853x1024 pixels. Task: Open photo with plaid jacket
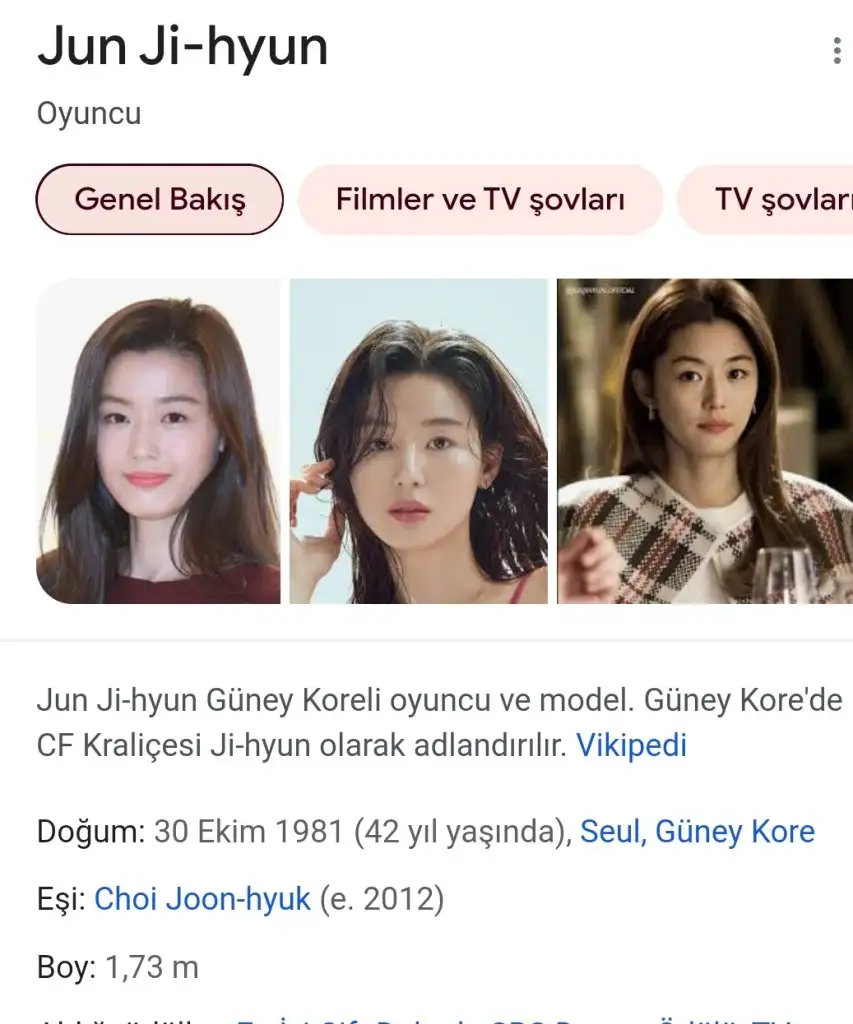click(x=705, y=441)
